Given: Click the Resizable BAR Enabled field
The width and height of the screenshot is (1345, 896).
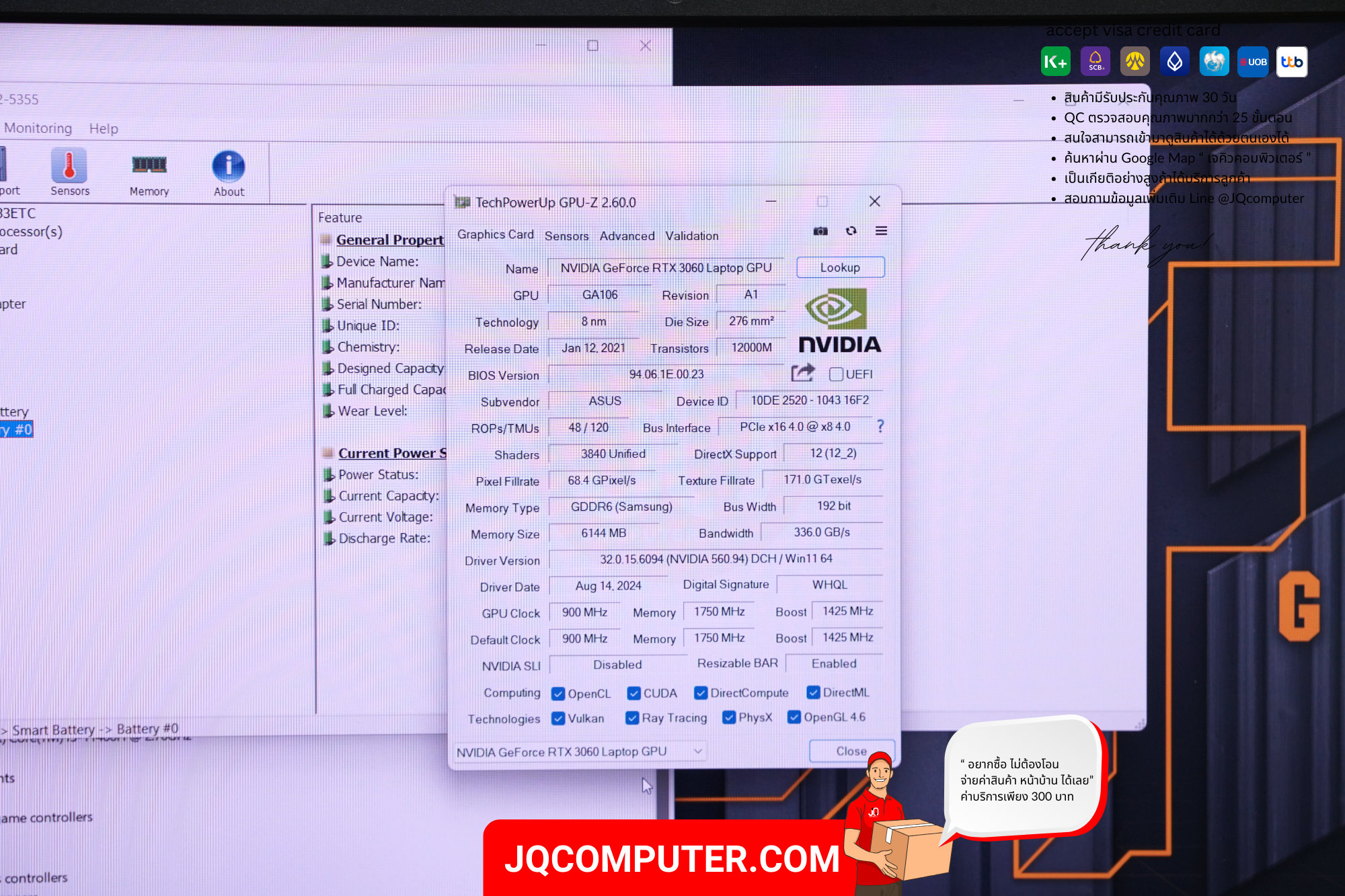Looking at the screenshot, I should tap(834, 664).
